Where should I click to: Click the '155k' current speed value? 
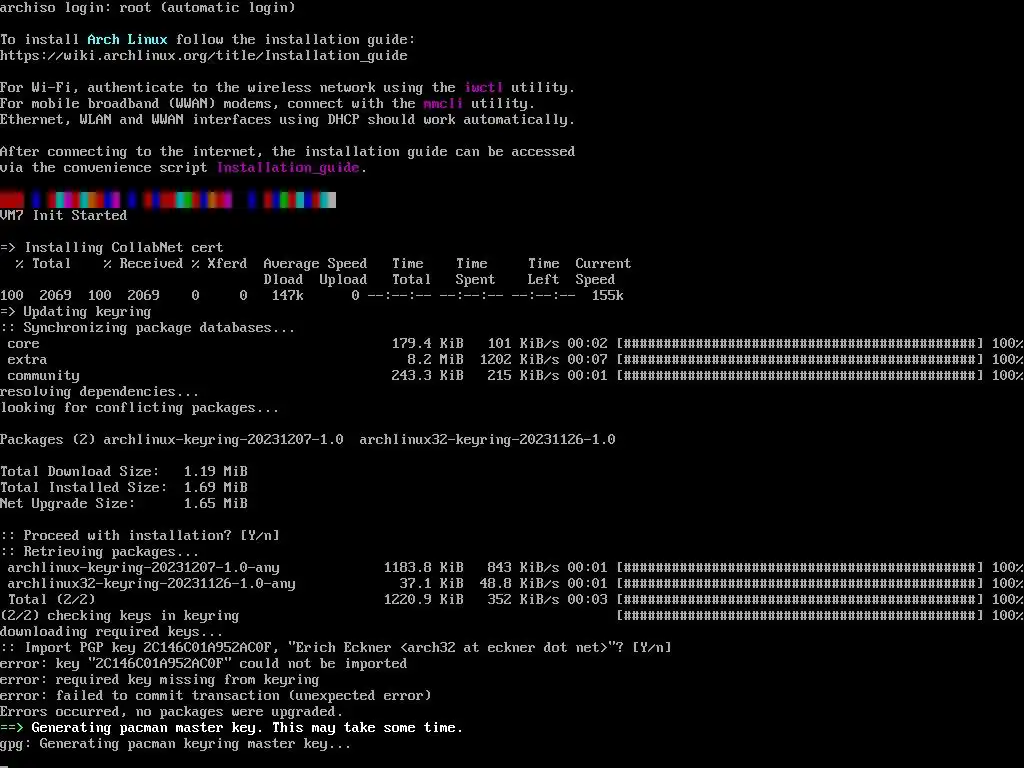click(607, 295)
